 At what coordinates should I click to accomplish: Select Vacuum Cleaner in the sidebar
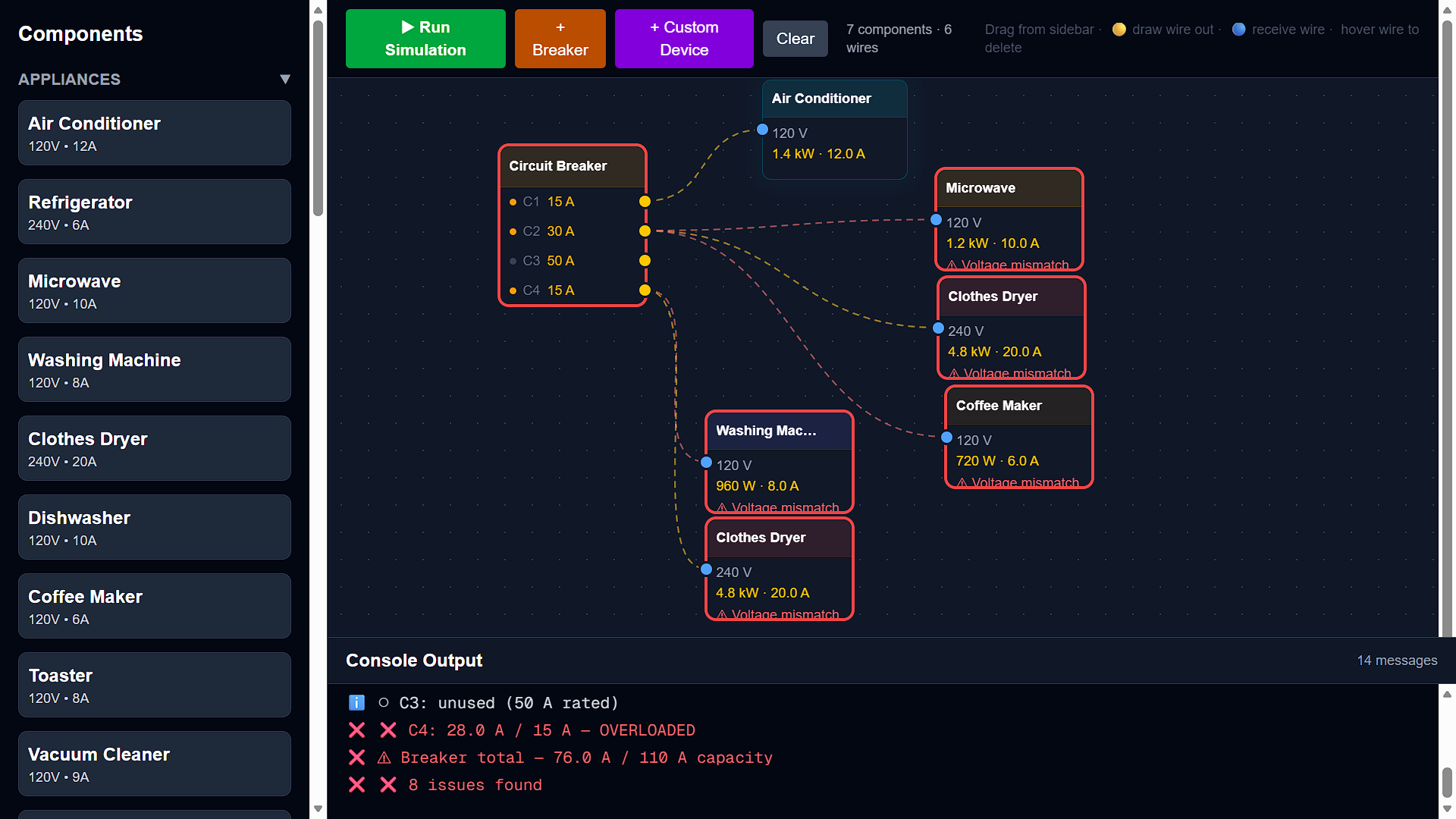pos(155,764)
